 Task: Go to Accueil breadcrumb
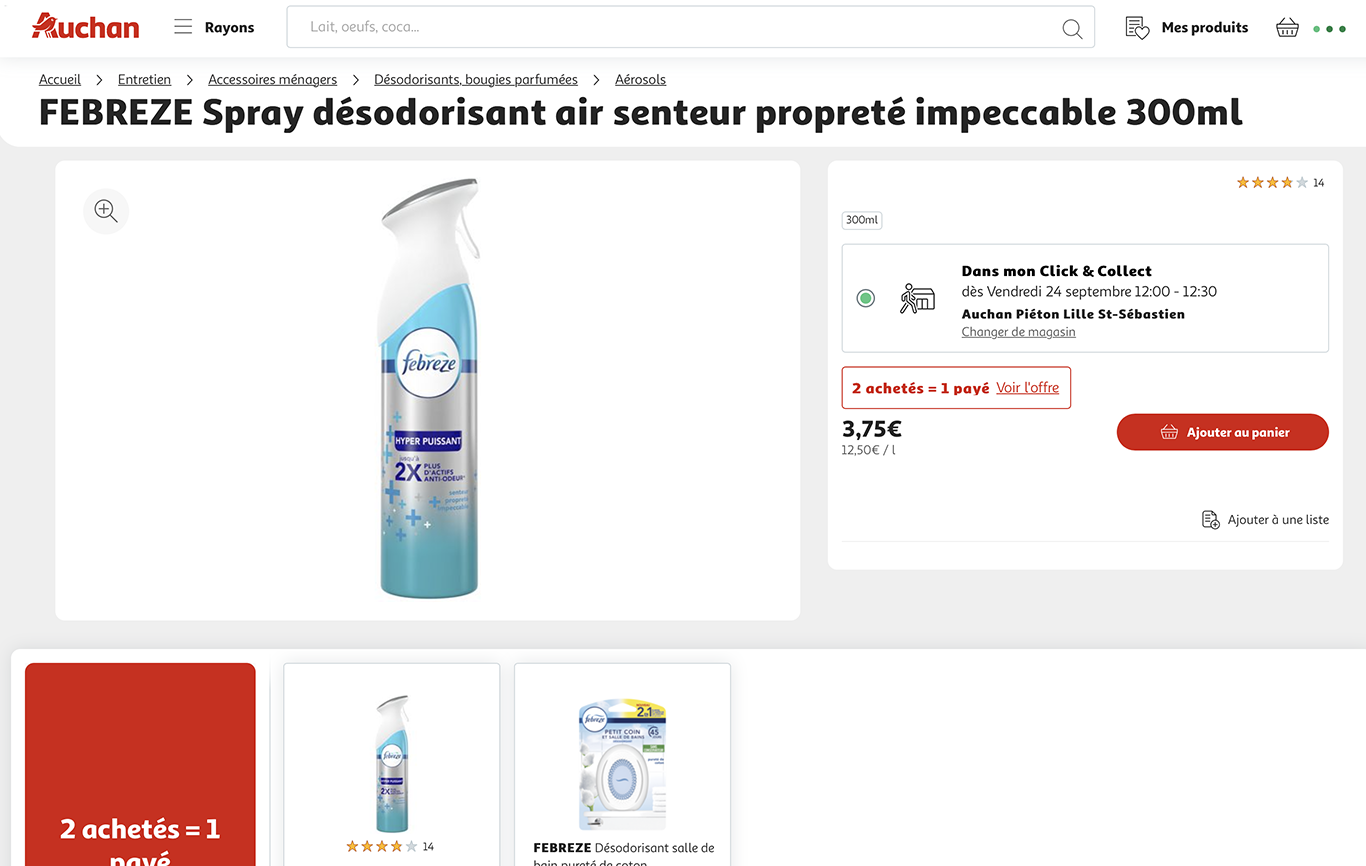click(60, 79)
